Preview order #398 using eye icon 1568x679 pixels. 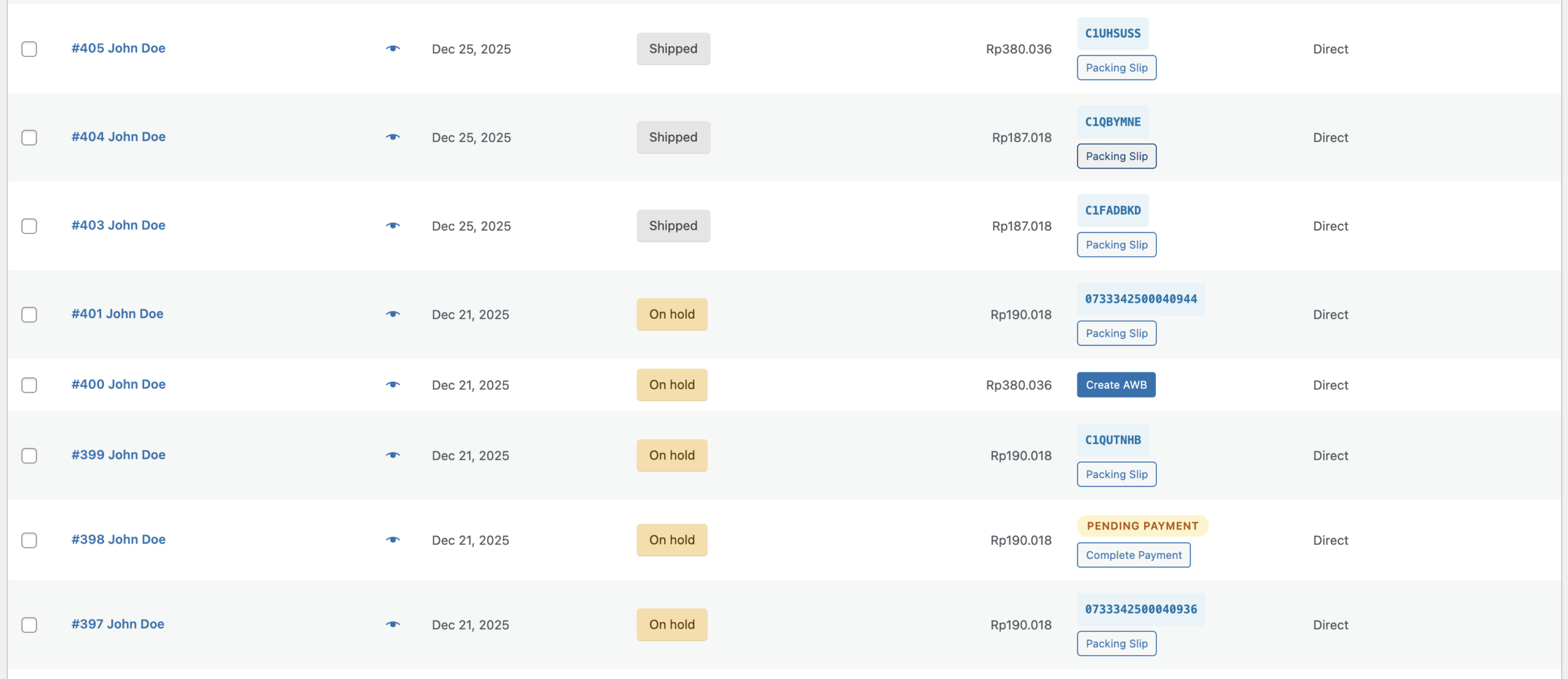[393, 540]
